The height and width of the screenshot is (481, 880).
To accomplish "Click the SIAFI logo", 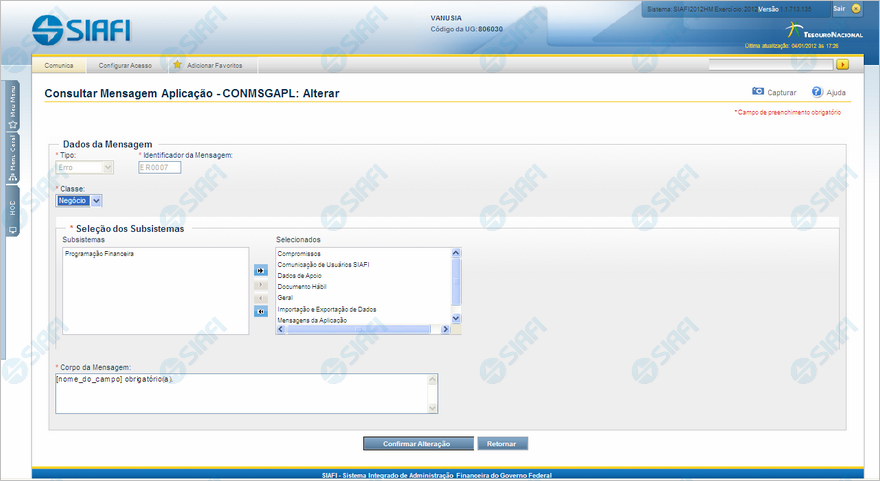I will pyautogui.click(x=82, y=29).
